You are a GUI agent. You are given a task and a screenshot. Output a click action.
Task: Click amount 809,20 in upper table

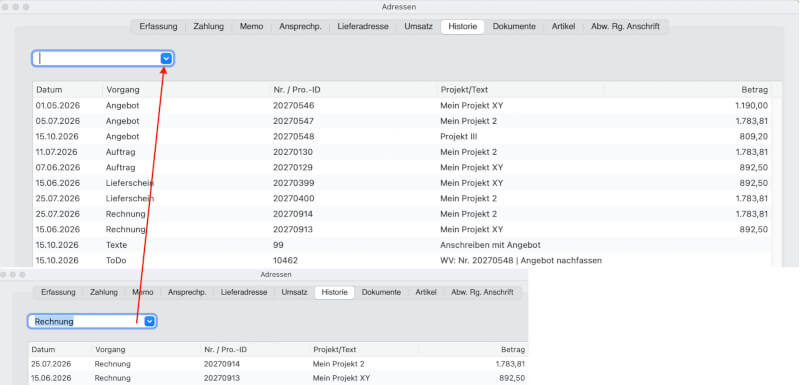[x=754, y=137]
